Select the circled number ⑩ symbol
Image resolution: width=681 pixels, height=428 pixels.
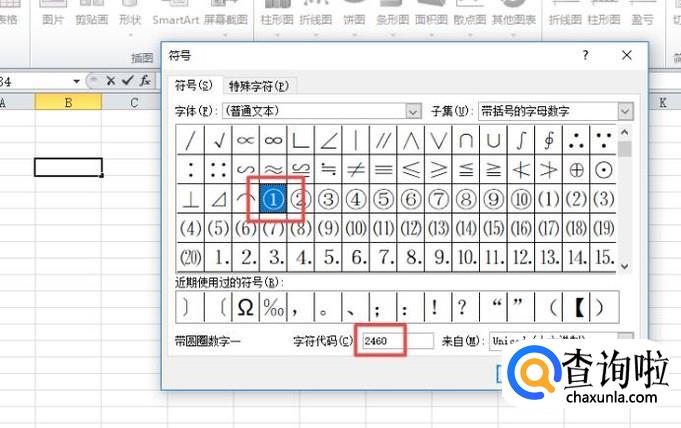pos(521,199)
